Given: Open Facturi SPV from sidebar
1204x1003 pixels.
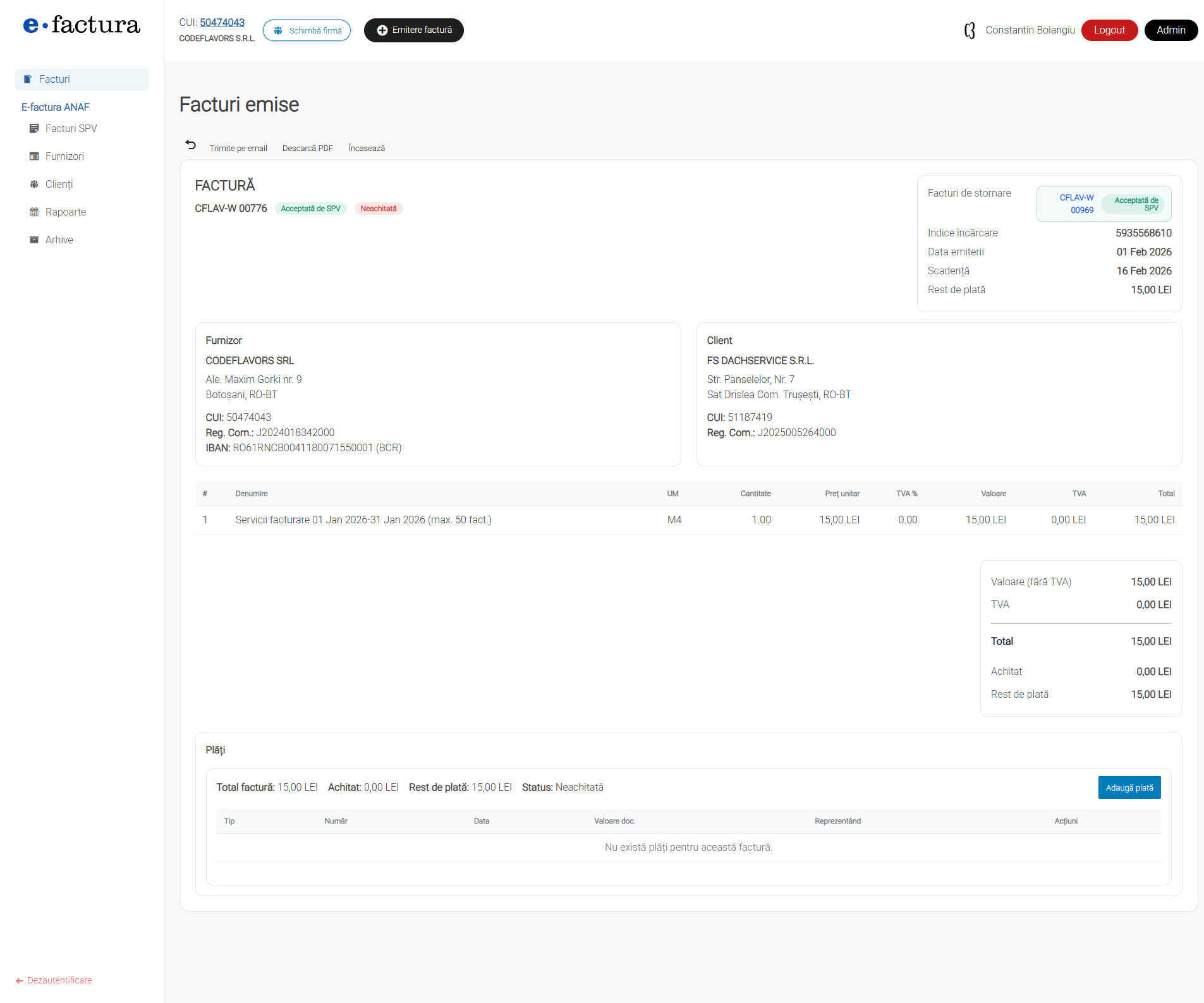Looking at the screenshot, I should (x=71, y=129).
